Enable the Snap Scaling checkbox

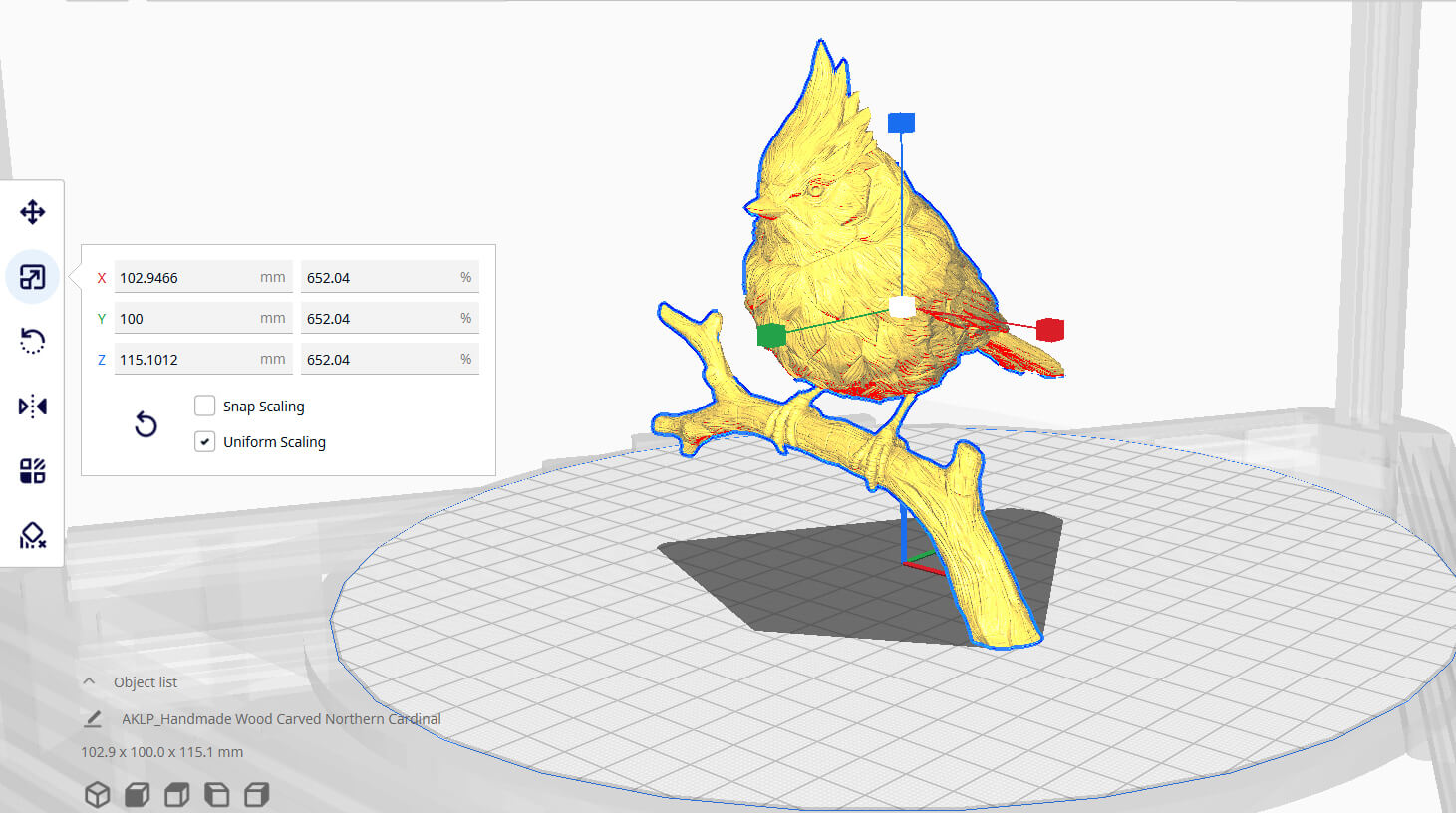pos(204,406)
